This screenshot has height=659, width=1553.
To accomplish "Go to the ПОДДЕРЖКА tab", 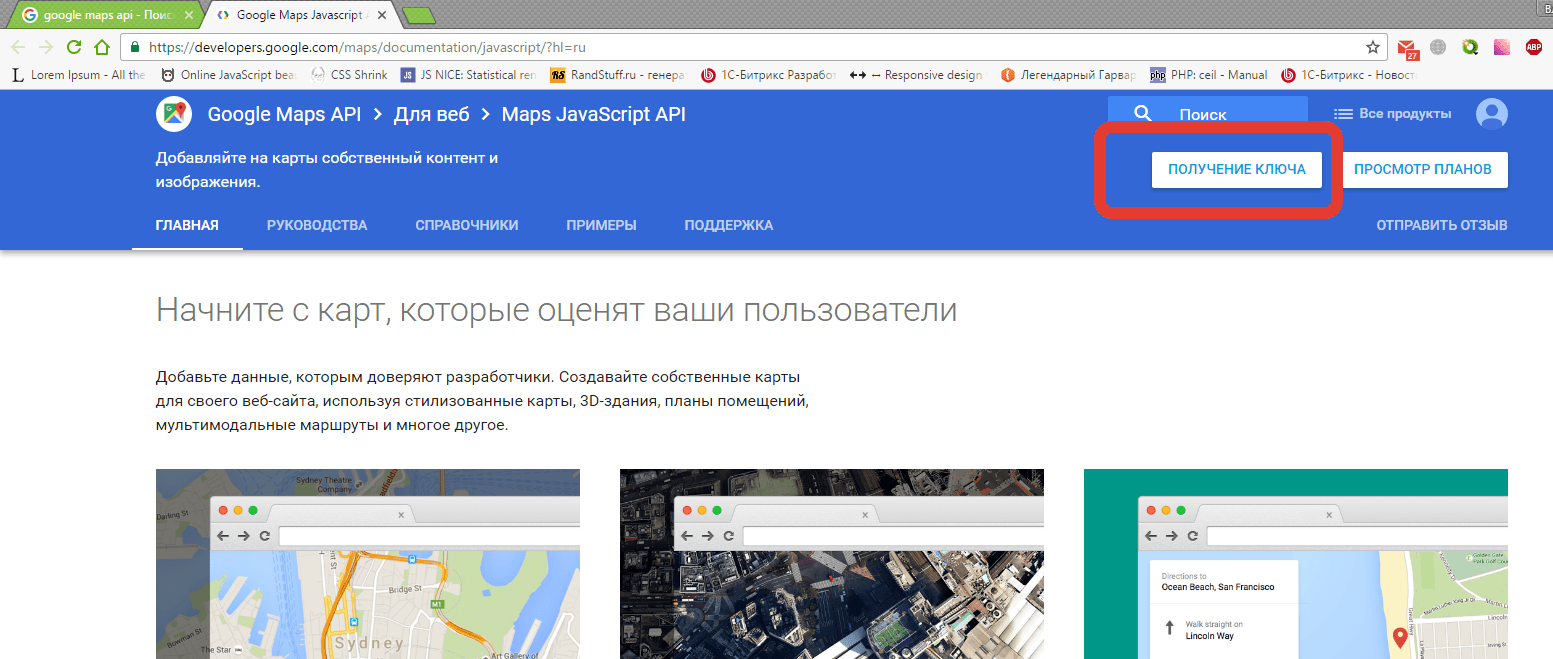I will [729, 225].
